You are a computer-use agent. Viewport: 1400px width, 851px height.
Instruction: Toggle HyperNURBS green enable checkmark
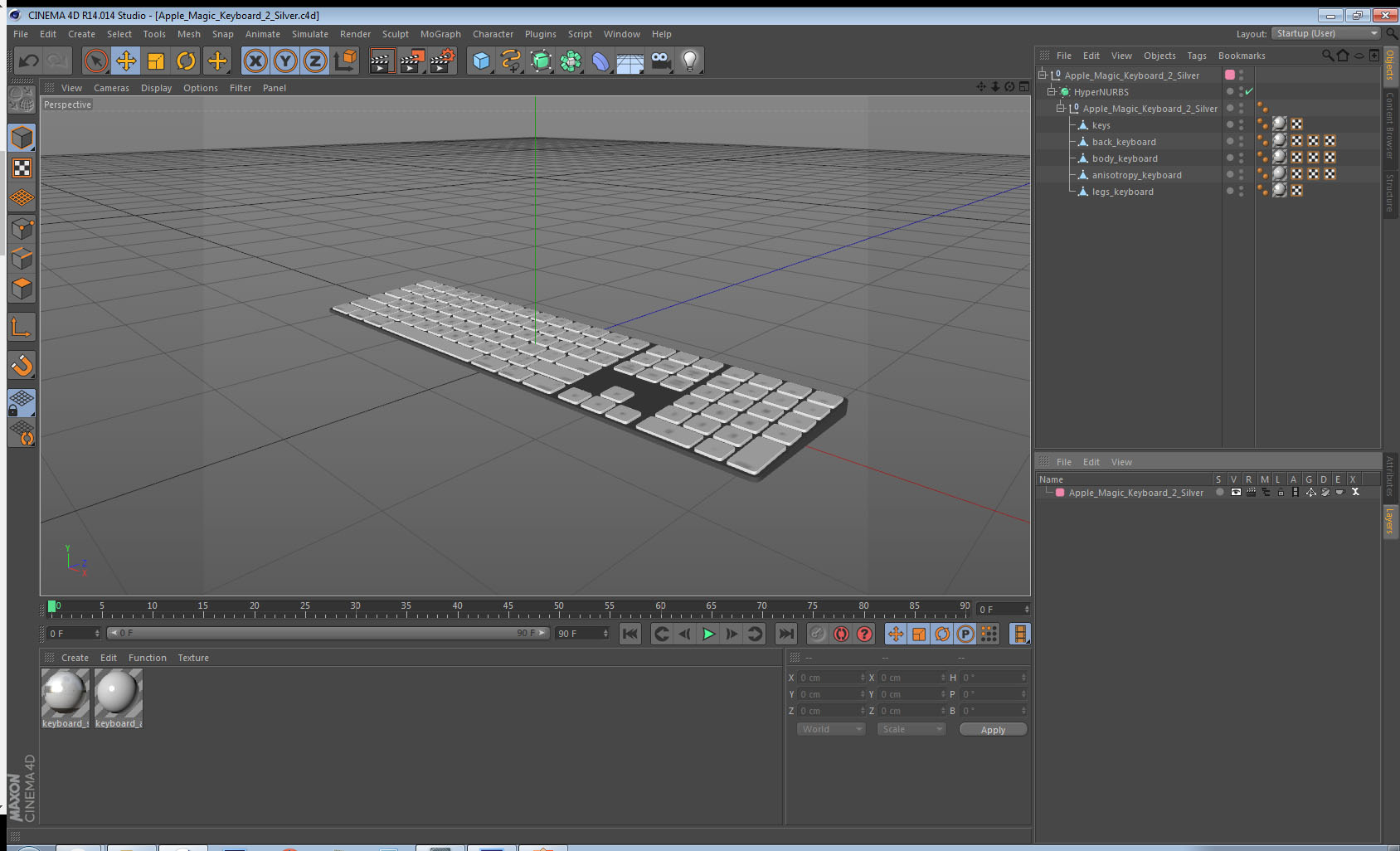1249,92
